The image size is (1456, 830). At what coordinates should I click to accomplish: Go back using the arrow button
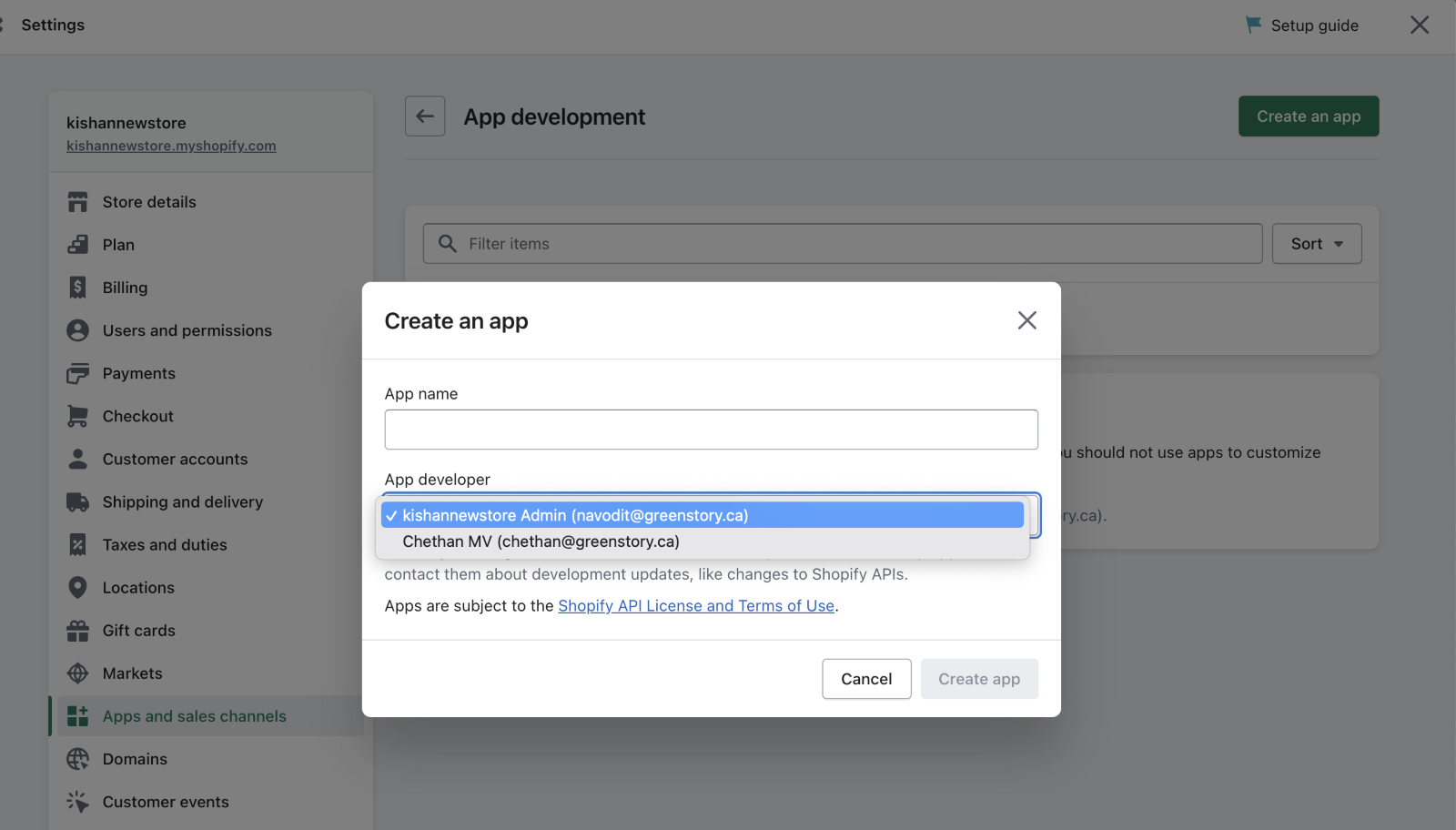(x=425, y=116)
